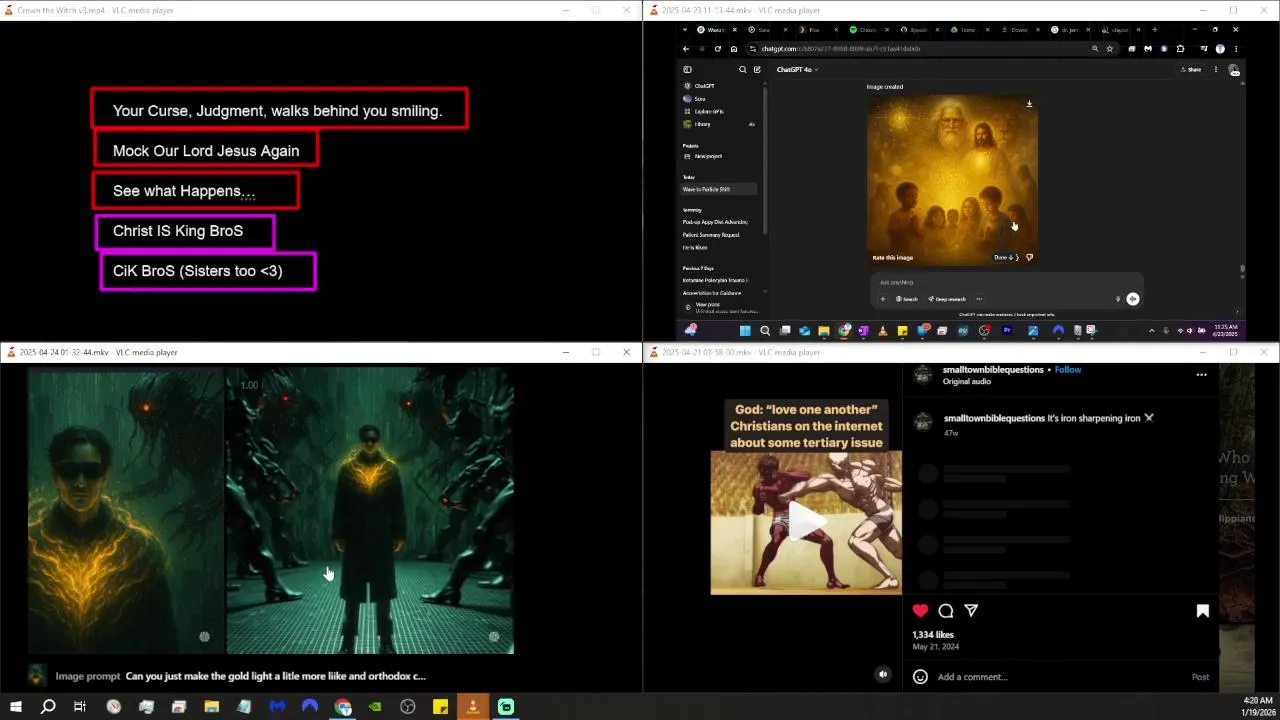Viewport: 1280px width, 720px height.
Task: Open the ChatGPT 4o model dropdown
Action: point(798,70)
